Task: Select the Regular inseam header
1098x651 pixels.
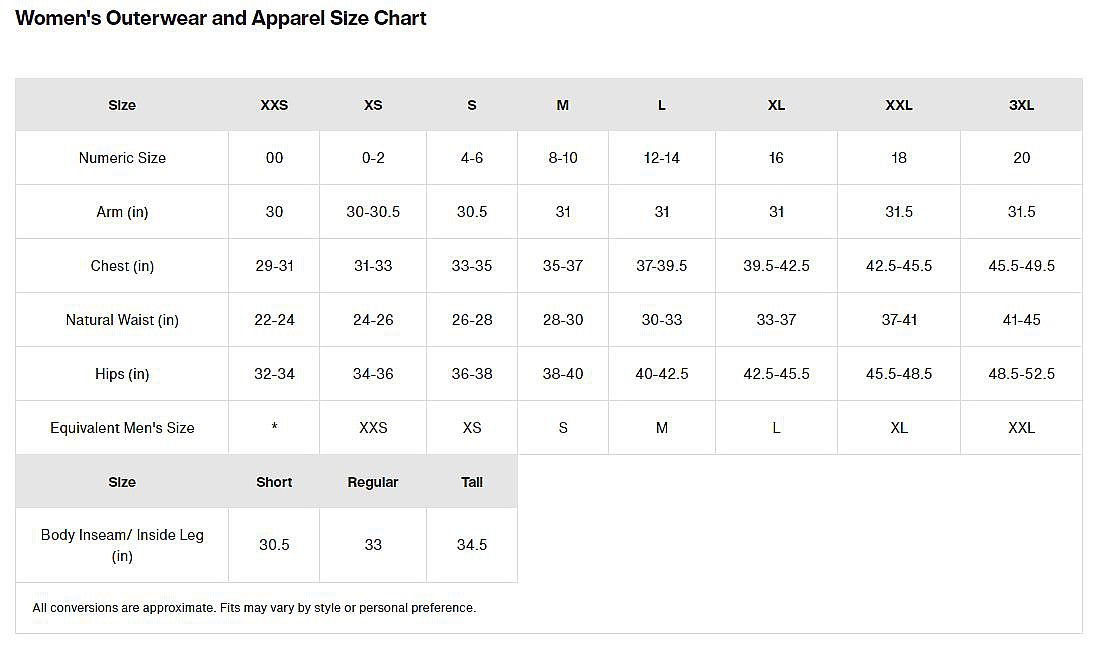Action: coord(373,482)
